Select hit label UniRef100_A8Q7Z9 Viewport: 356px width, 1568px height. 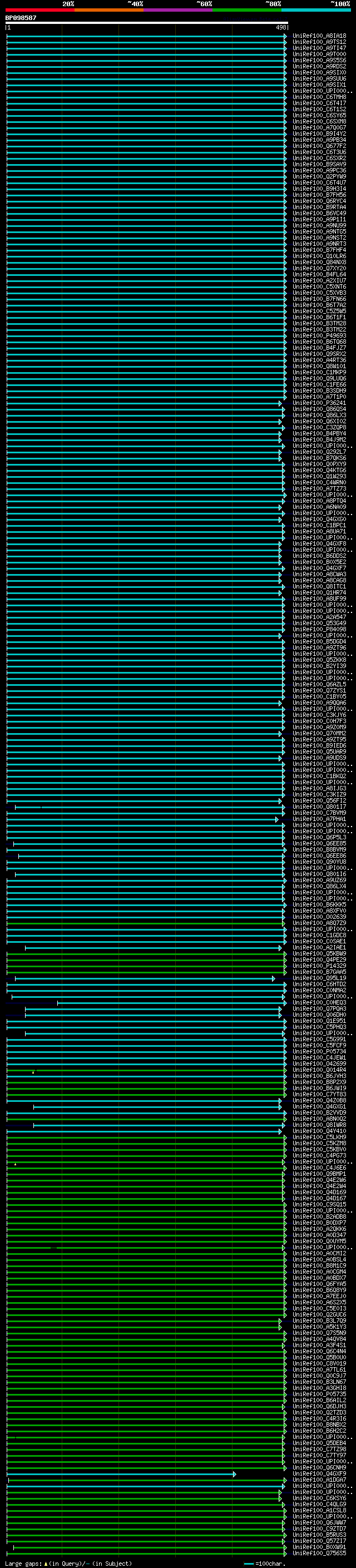pyautogui.click(x=319, y=923)
